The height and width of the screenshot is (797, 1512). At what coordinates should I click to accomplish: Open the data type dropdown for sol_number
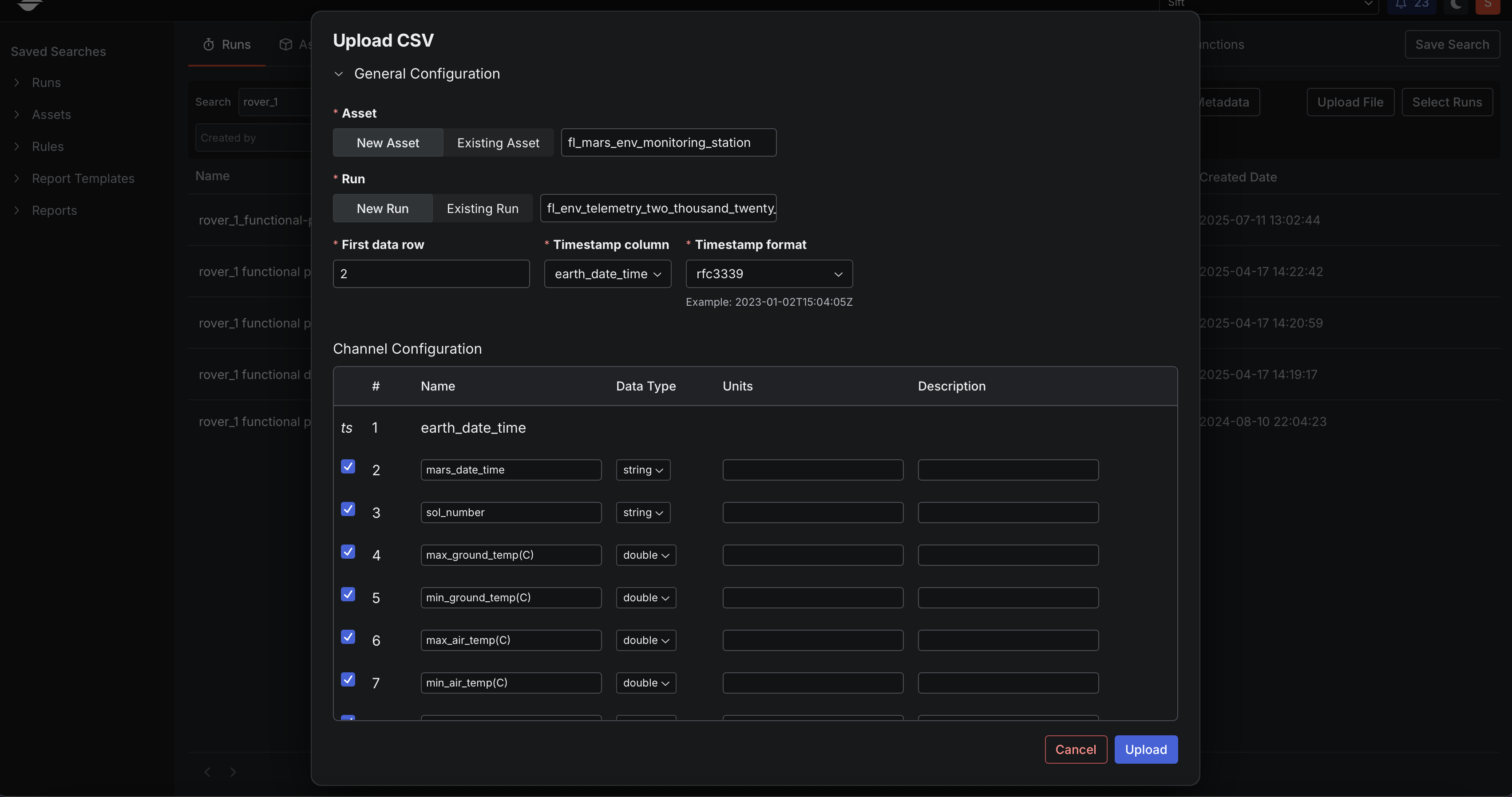click(642, 513)
